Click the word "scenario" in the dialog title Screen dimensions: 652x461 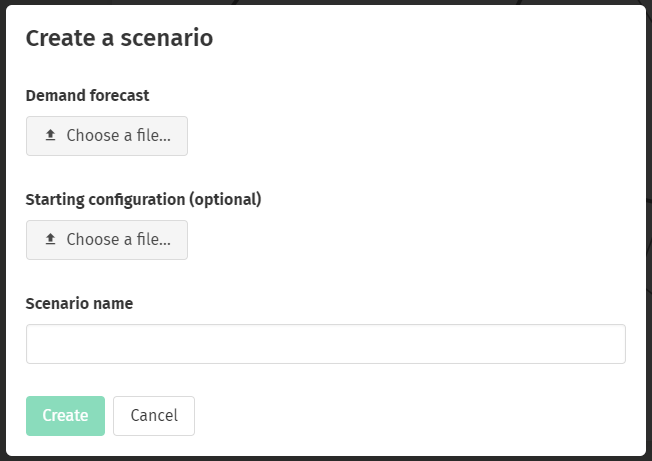[167, 38]
